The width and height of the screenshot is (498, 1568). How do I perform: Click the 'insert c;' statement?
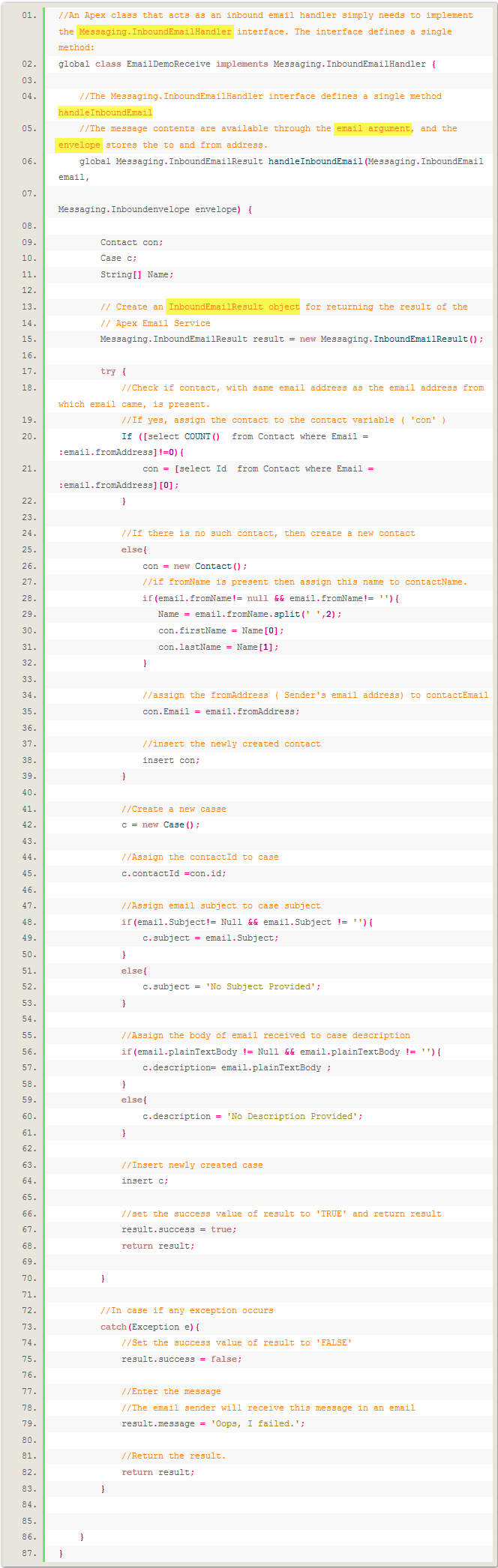tap(145, 1180)
